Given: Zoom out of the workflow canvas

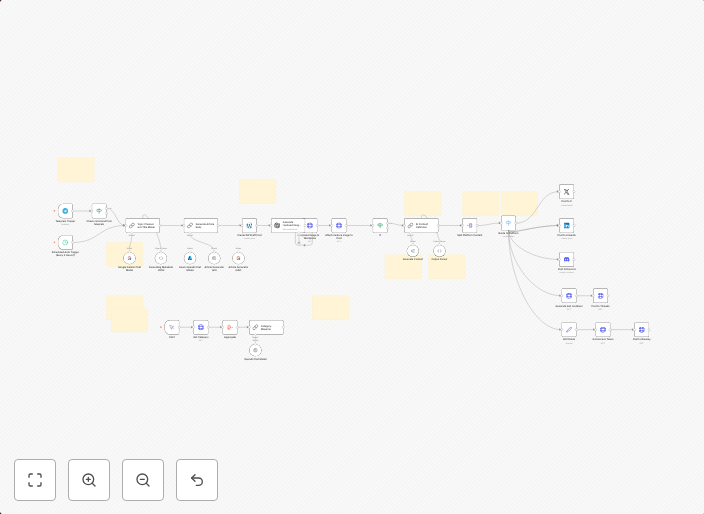Looking at the screenshot, I should 143,480.
